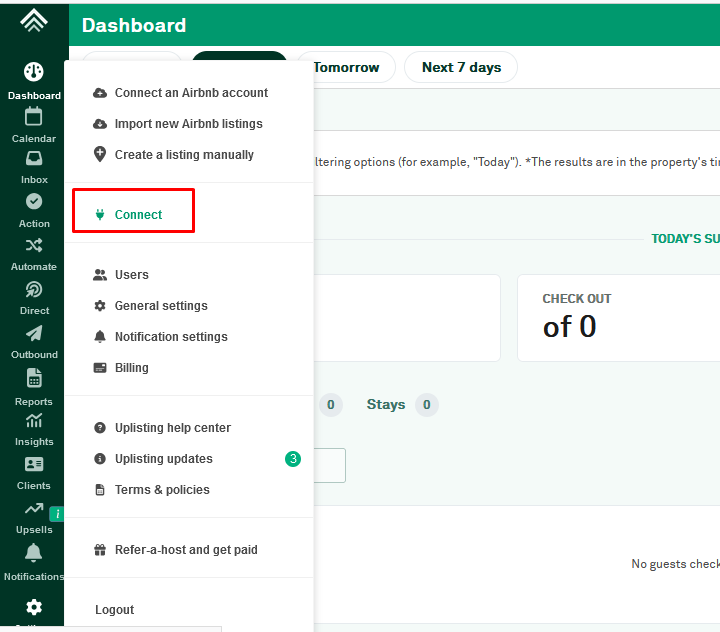Click the people icon beside Users
720x632 pixels.
point(100,275)
